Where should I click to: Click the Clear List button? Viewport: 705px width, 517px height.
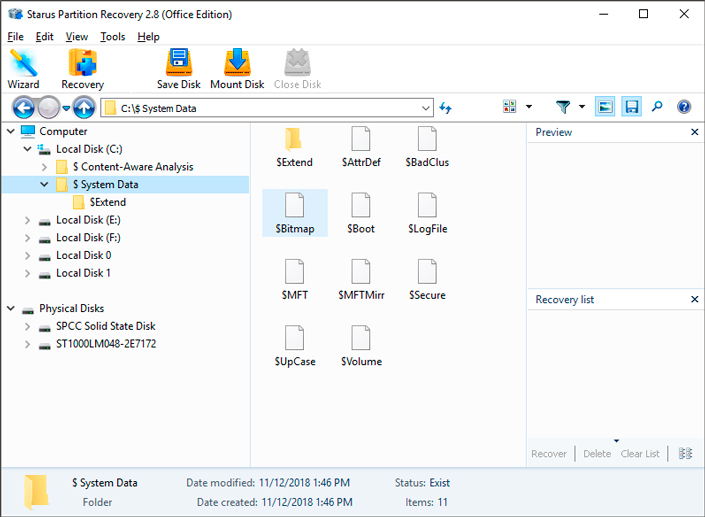point(640,454)
